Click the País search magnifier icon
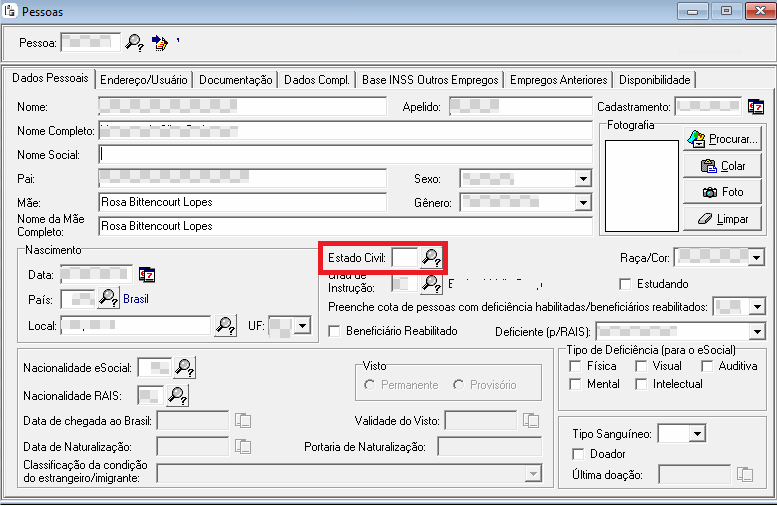777x506 pixels. coord(108,298)
